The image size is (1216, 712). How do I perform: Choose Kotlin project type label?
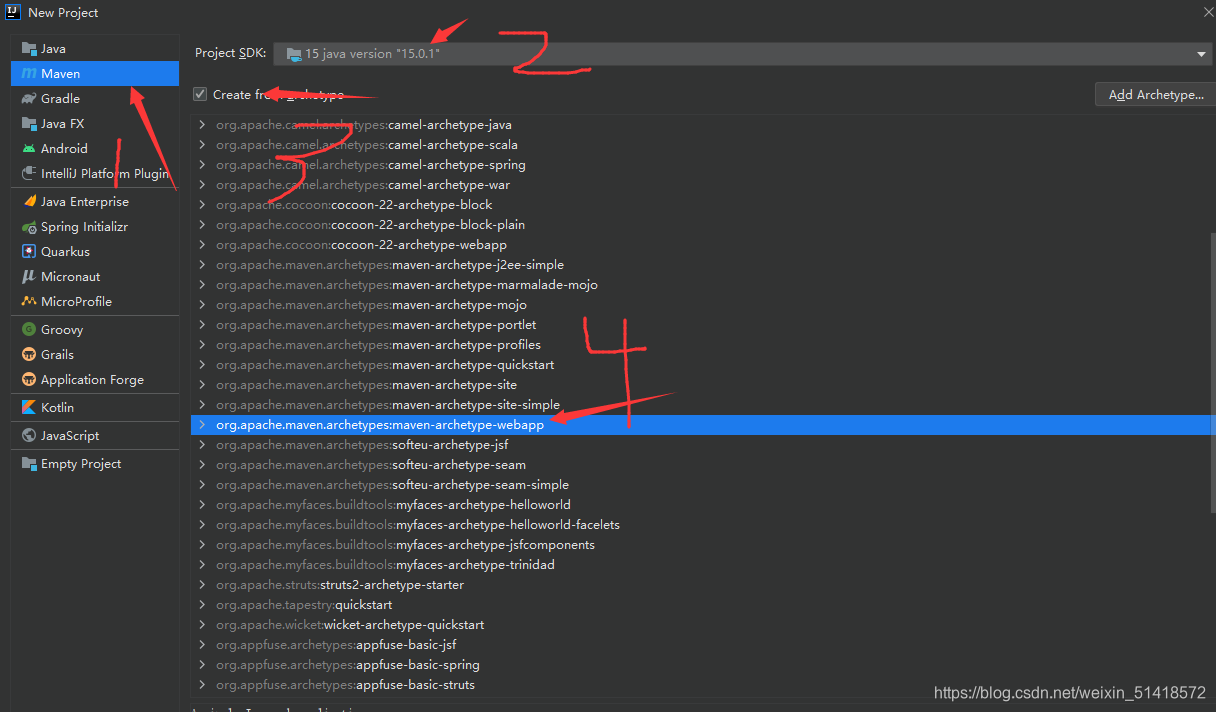(57, 407)
